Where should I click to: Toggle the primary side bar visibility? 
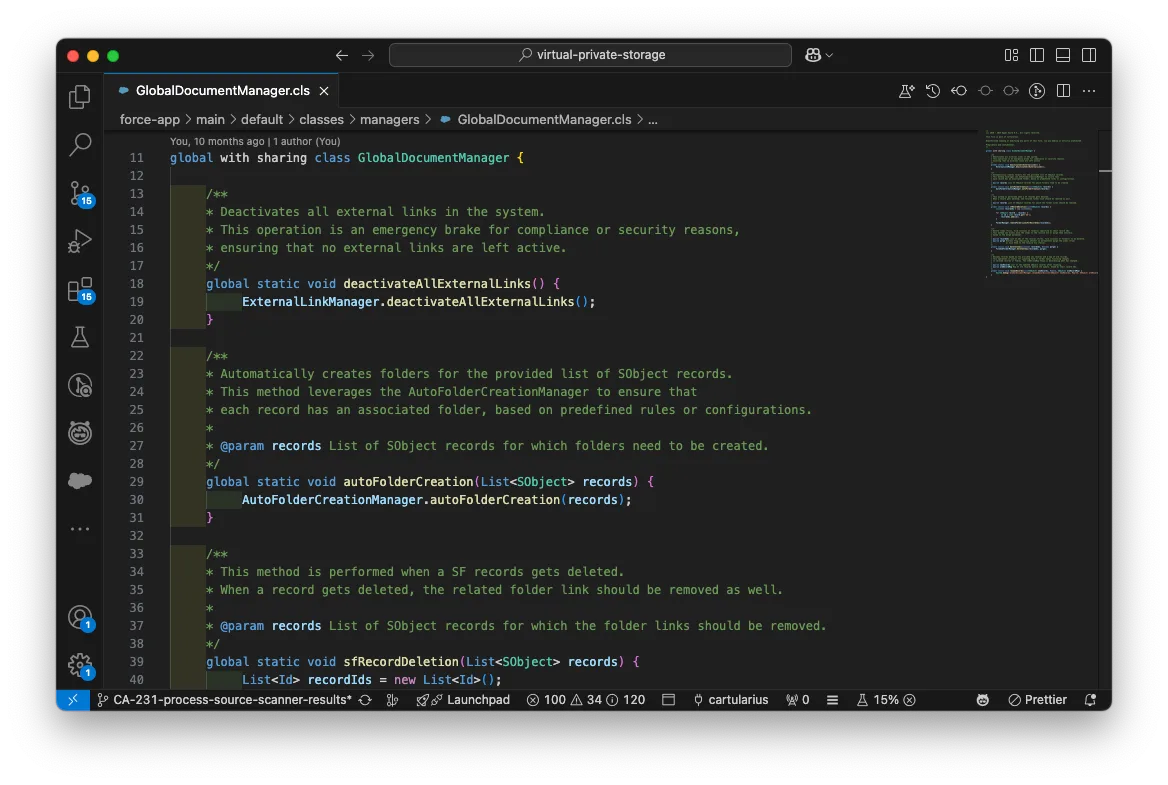click(1037, 55)
